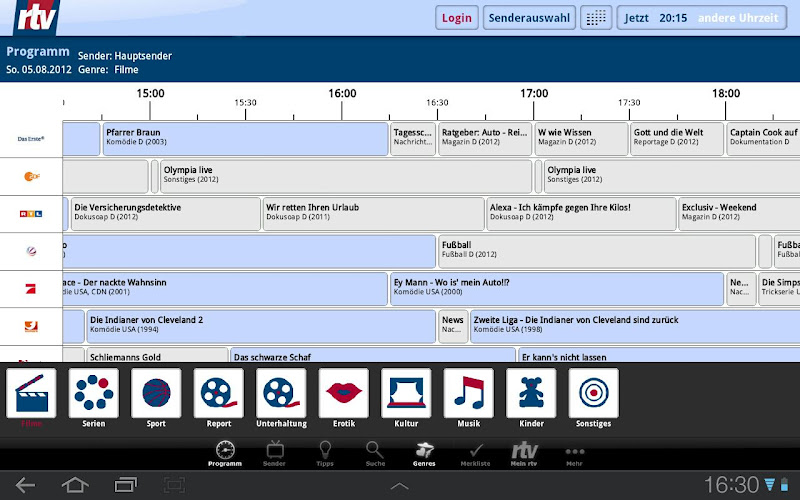
Task: Tap the screenshot capture icon
Action: coord(174,485)
